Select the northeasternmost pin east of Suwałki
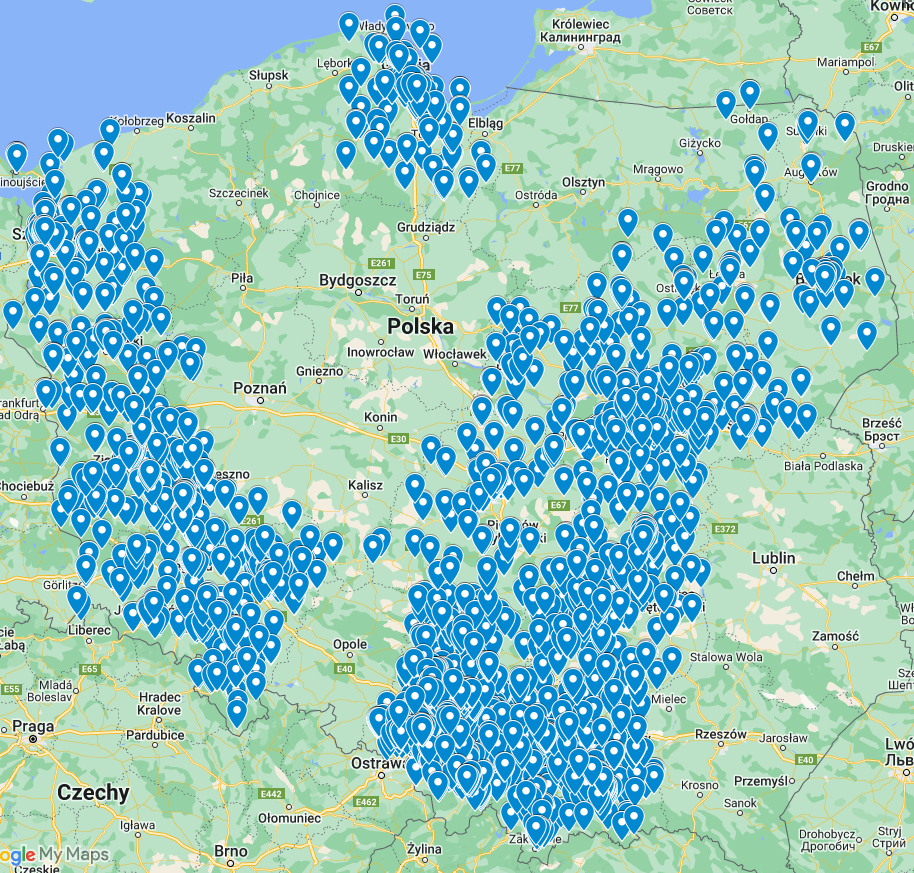Screen dimensions: 914x873 (x=845, y=125)
